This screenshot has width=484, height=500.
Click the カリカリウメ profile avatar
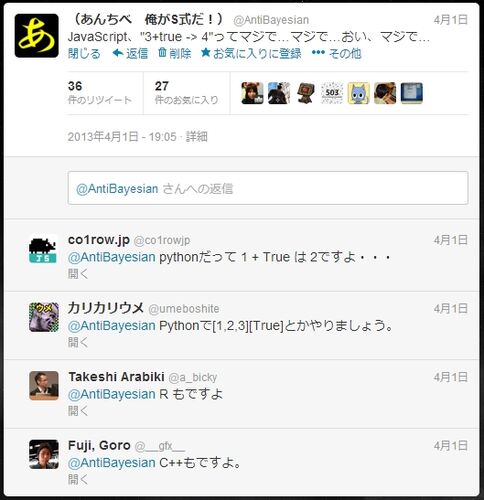click(x=44, y=317)
